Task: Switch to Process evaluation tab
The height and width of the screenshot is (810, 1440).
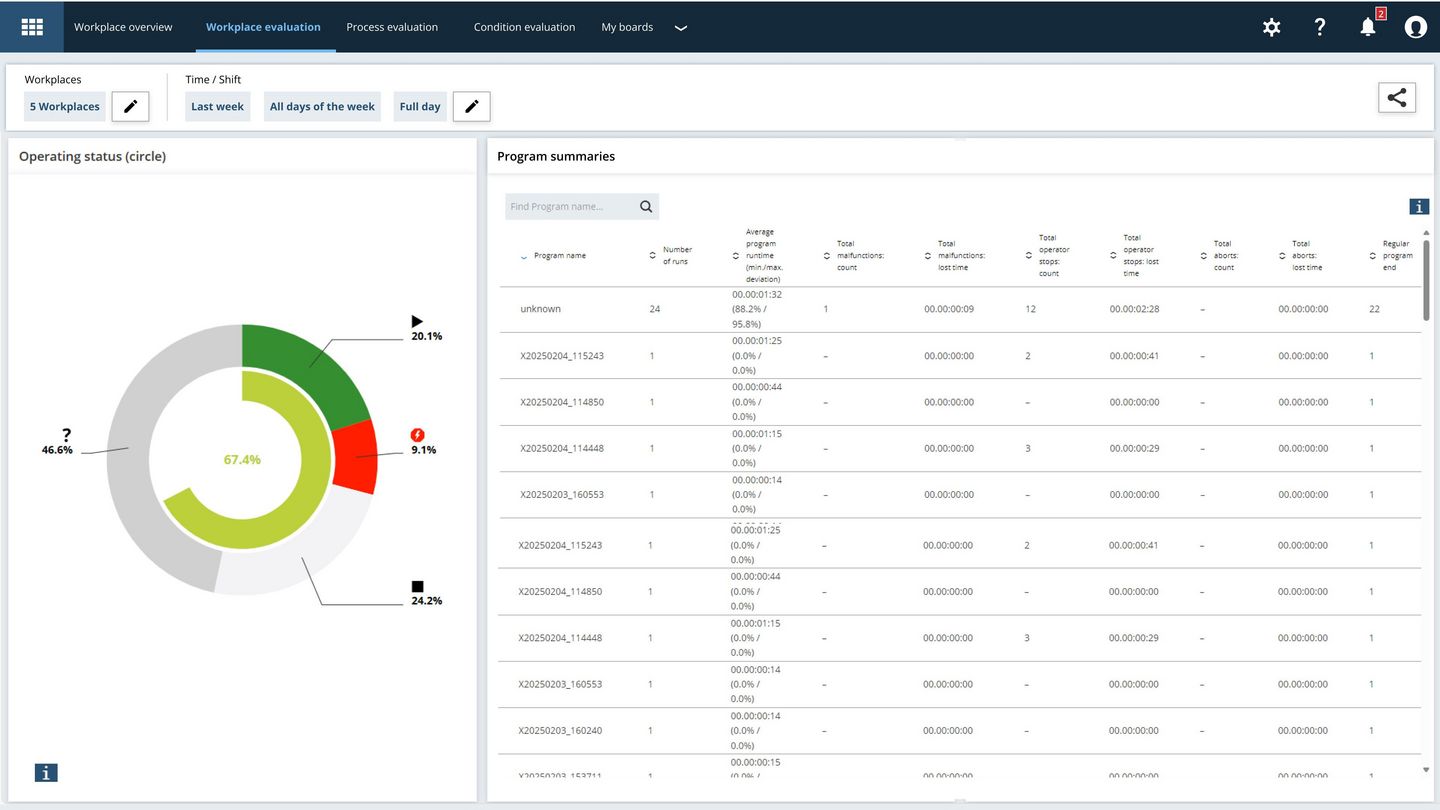Action: point(392,27)
